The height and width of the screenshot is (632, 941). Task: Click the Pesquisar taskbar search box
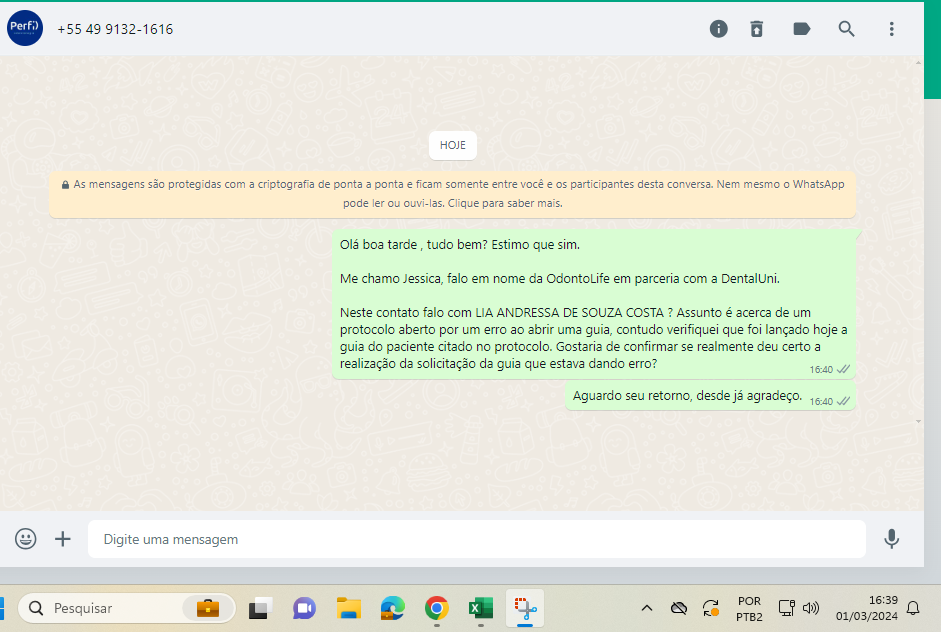127,608
